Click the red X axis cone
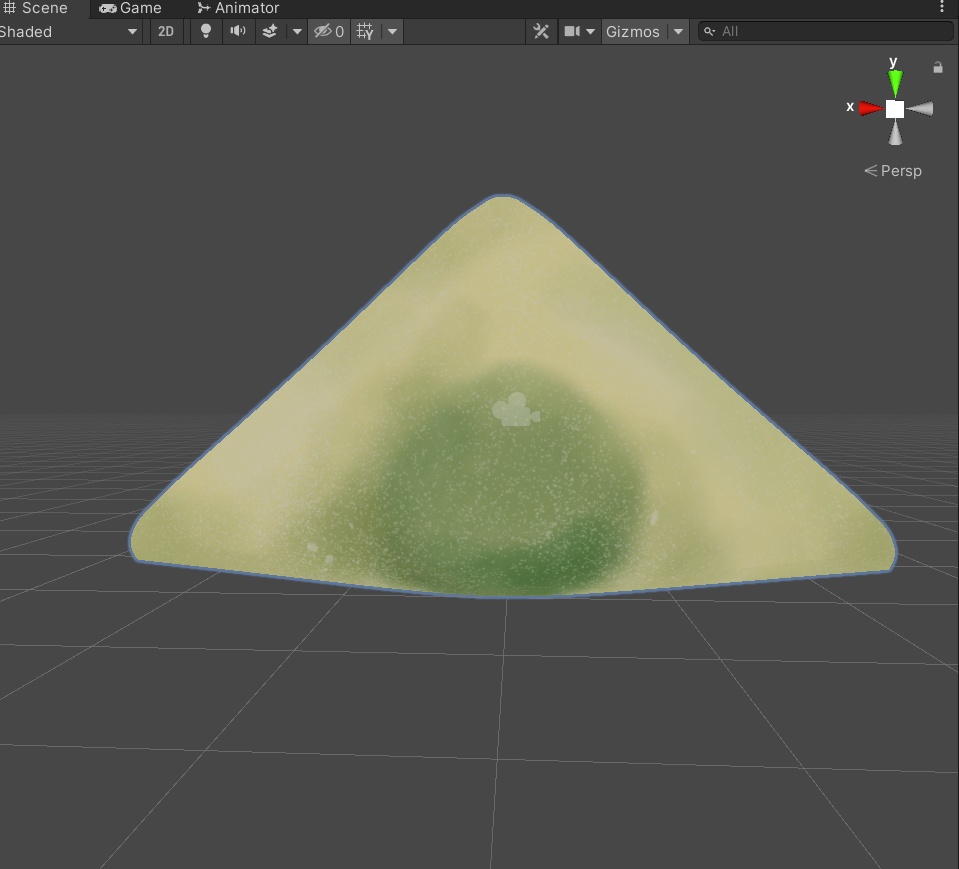959x869 pixels. pyautogui.click(x=870, y=109)
